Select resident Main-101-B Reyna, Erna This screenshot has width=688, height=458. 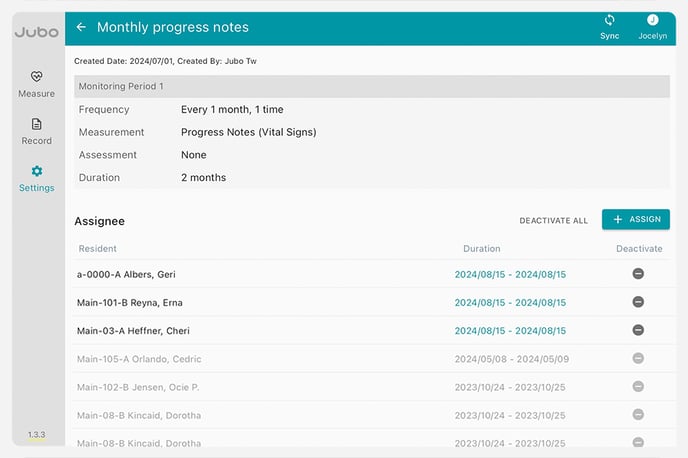click(x=130, y=303)
